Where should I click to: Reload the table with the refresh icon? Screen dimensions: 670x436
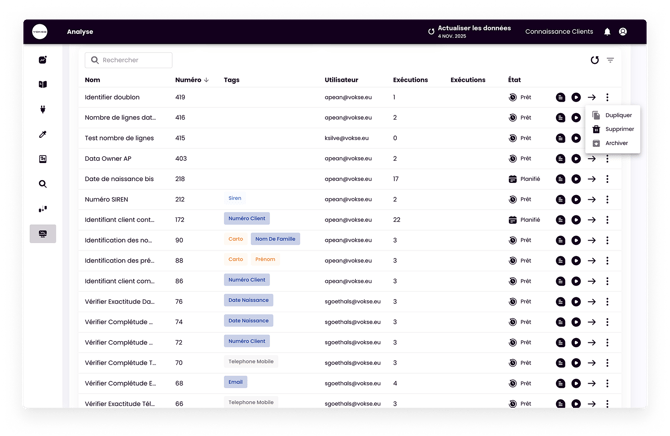coord(595,60)
